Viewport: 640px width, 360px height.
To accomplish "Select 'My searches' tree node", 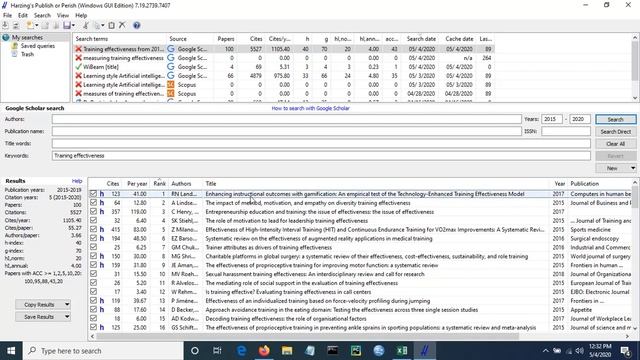I will coord(27,38).
